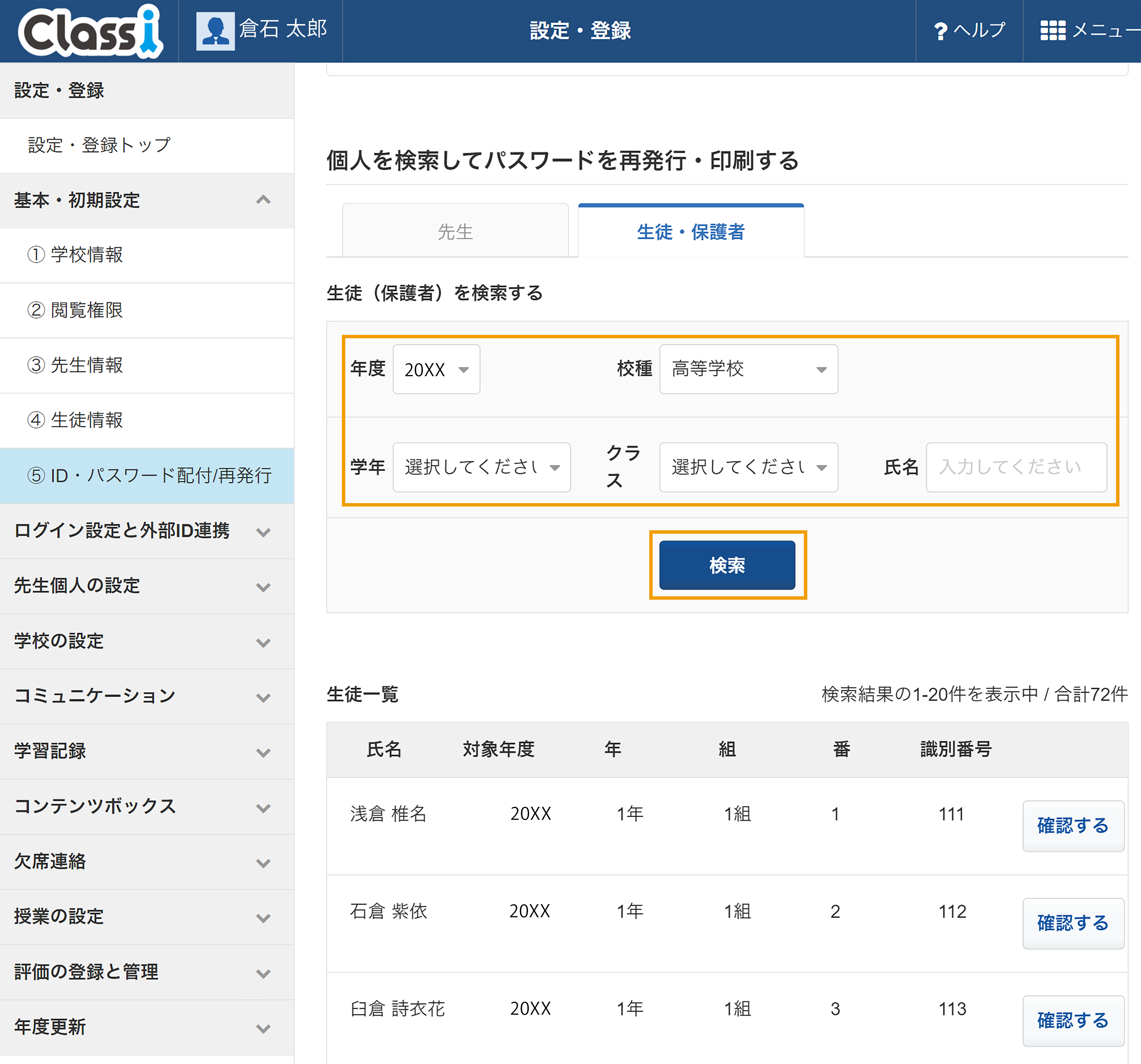Click the Classi logo
This screenshot has width=1141, height=1064.
pyautogui.click(x=91, y=31)
